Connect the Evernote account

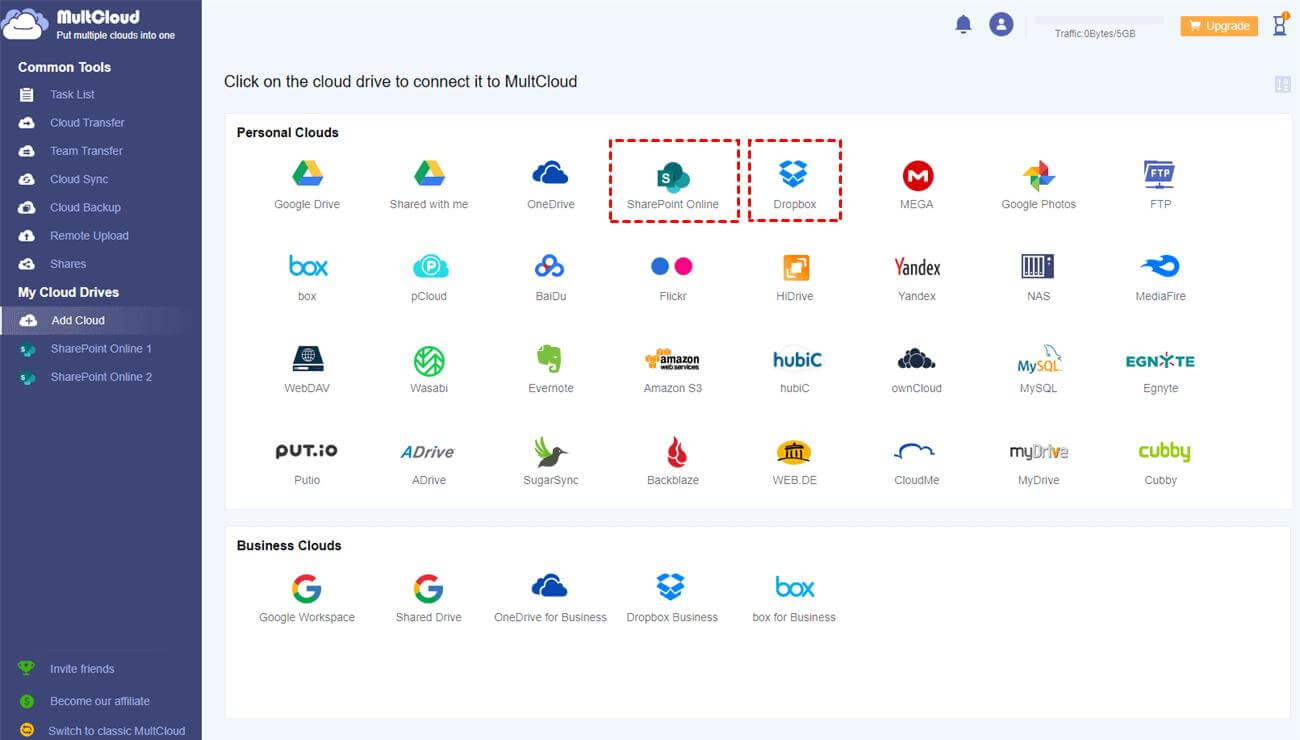point(551,368)
